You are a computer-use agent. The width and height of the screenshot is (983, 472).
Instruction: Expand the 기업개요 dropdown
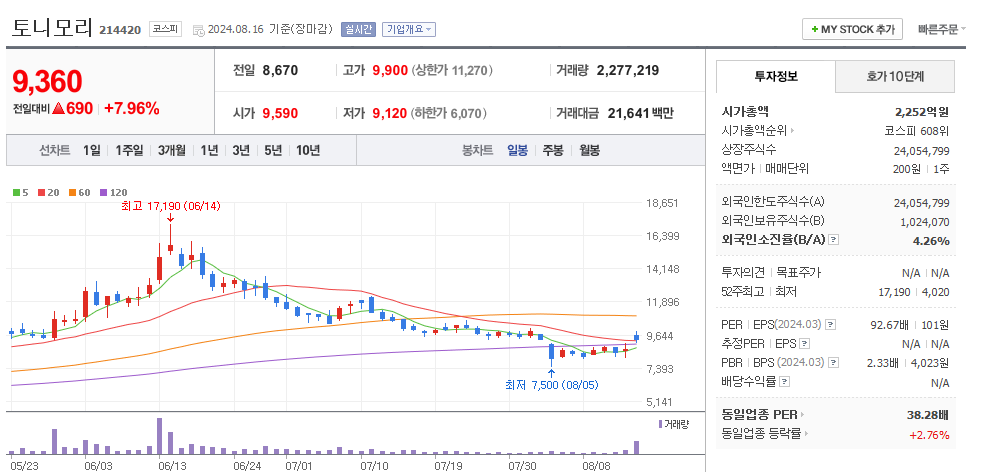tap(409, 29)
